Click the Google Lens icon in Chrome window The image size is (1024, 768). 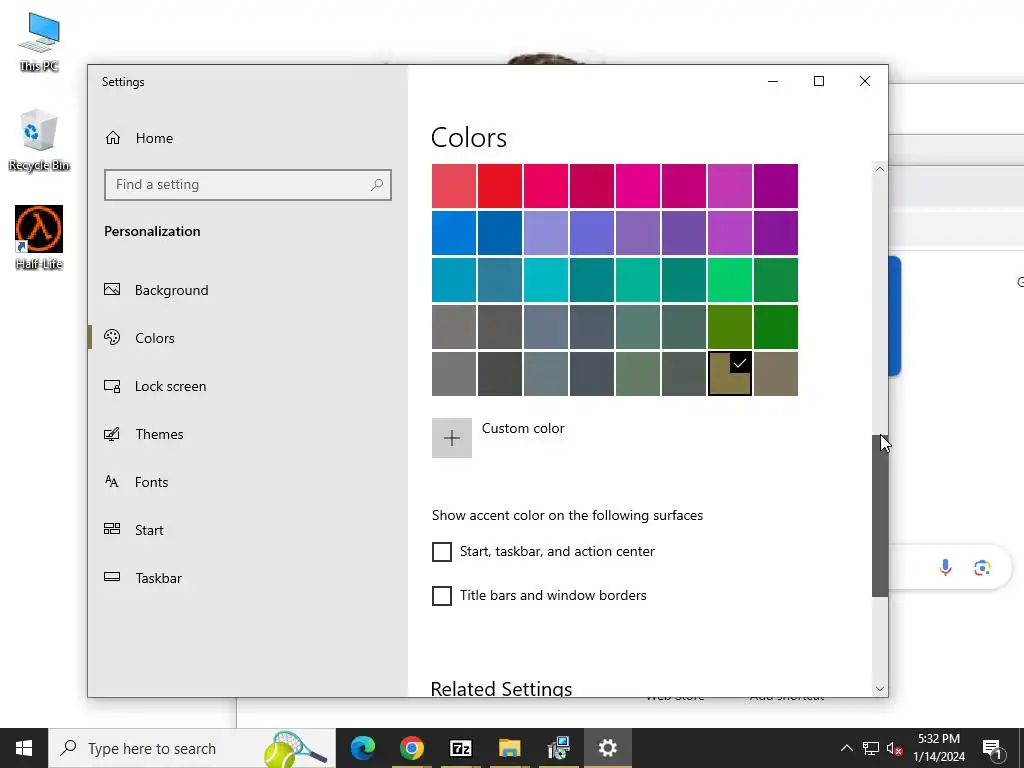click(x=982, y=568)
